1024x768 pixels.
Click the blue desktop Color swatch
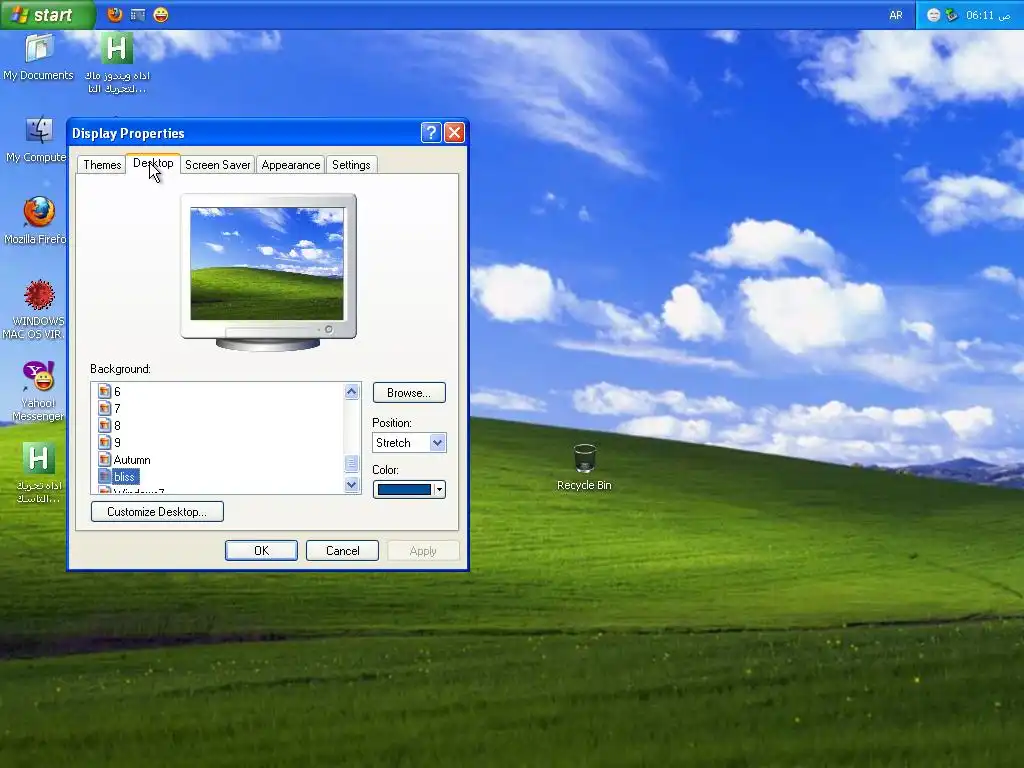coord(404,489)
